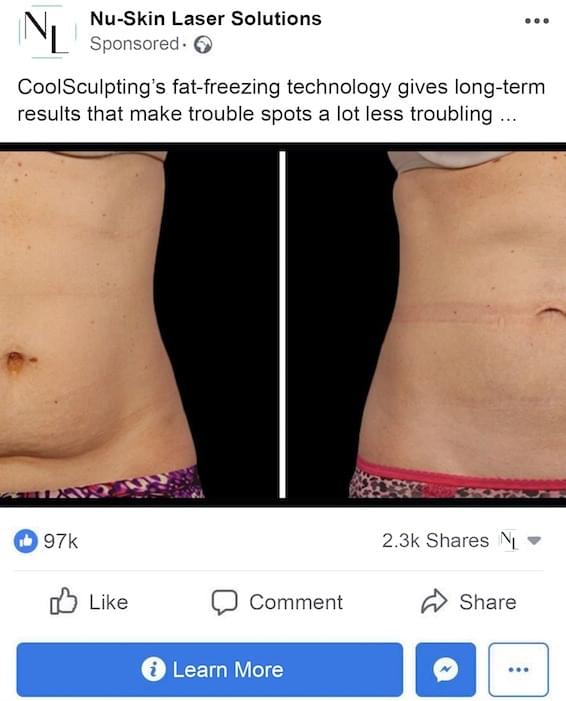Click the Comment speech bubble icon
The height and width of the screenshot is (701, 566).
coord(224,602)
